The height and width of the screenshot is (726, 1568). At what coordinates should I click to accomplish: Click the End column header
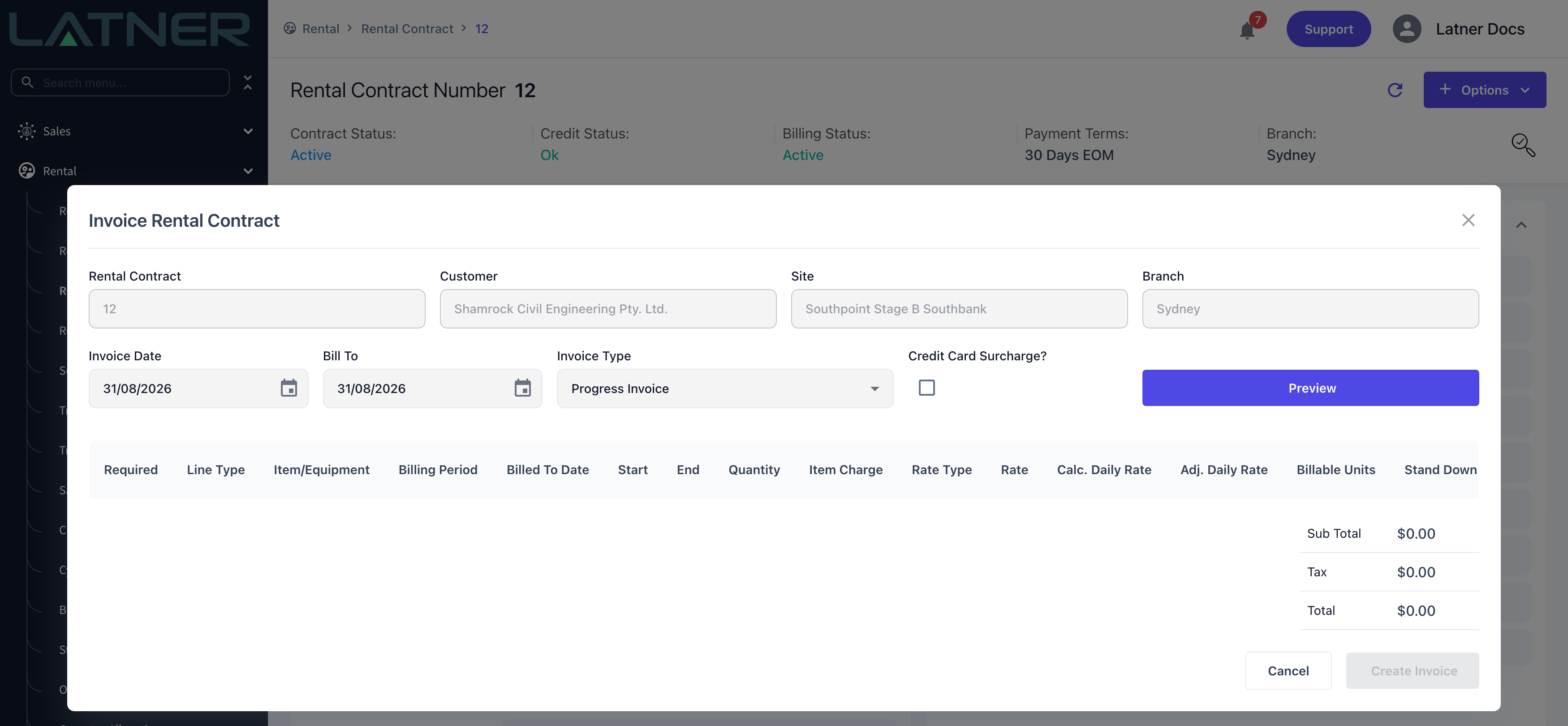click(688, 470)
